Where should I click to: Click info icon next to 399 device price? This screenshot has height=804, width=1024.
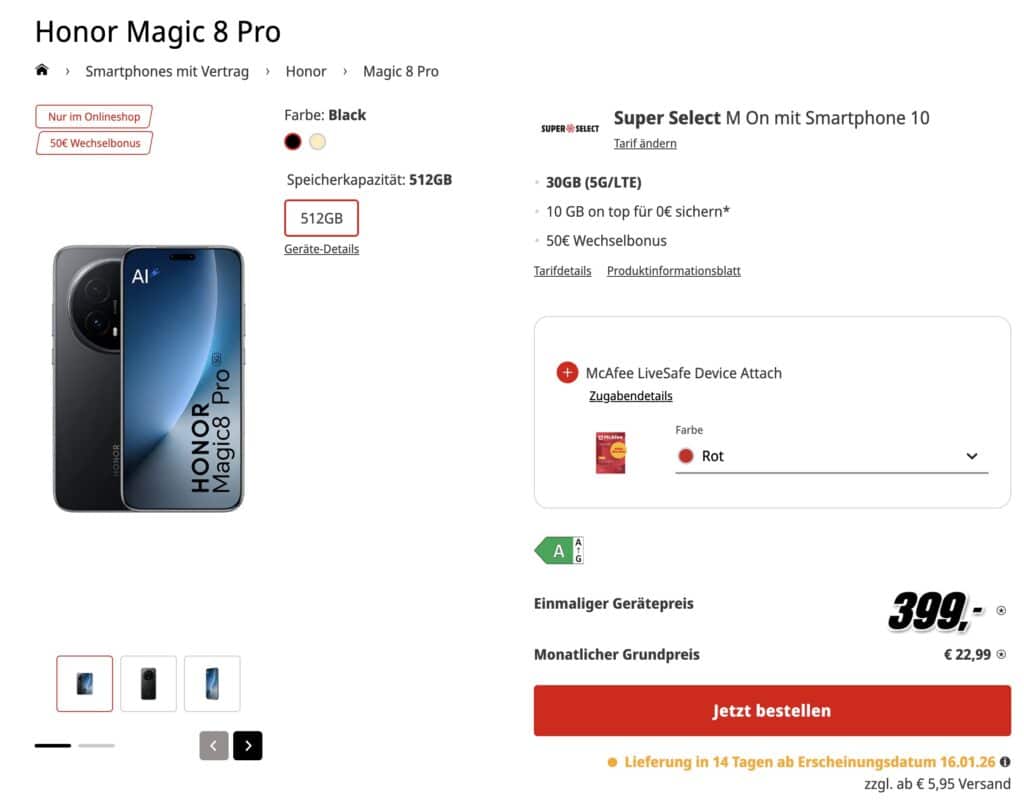tap(1001, 610)
